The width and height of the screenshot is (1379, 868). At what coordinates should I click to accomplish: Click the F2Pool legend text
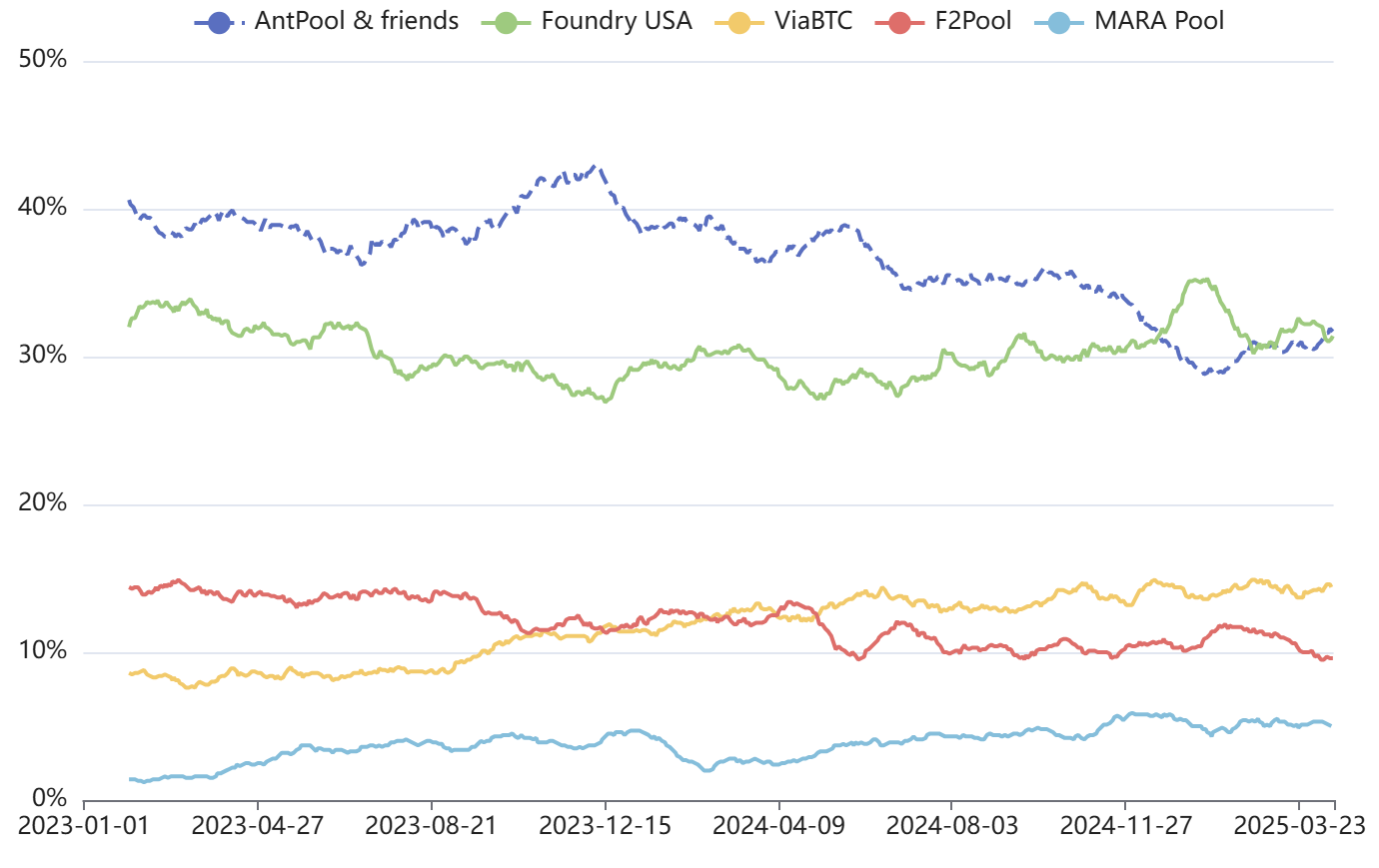pyautogui.click(x=973, y=21)
